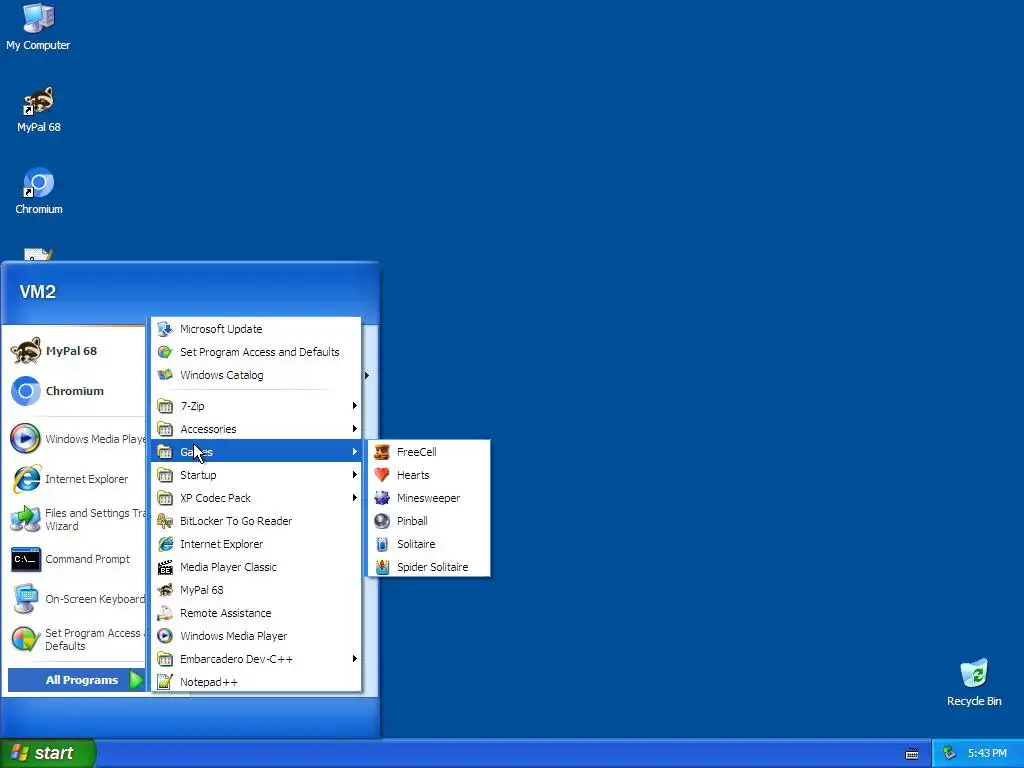The image size is (1024, 768).
Task: Launch Notepad++ from programs list
Action: (256, 682)
